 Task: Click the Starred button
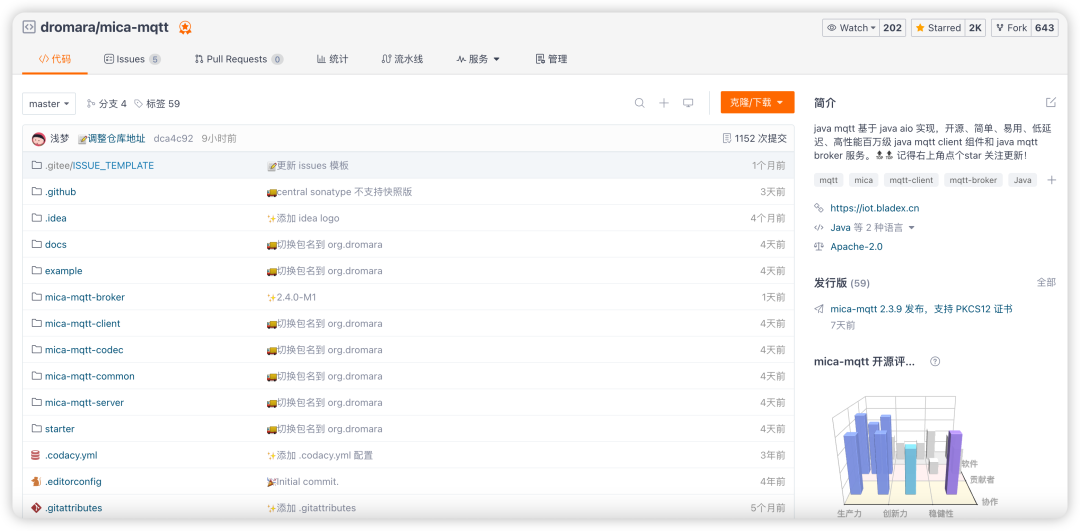pyautogui.click(x=937, y=28)
